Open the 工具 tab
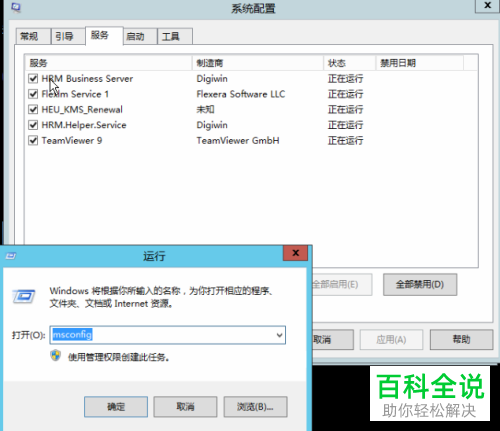 (175, 36)
